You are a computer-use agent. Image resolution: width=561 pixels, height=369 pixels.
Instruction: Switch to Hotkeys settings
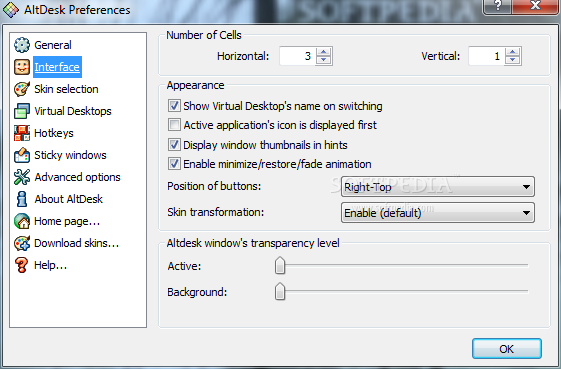point(54,133)
